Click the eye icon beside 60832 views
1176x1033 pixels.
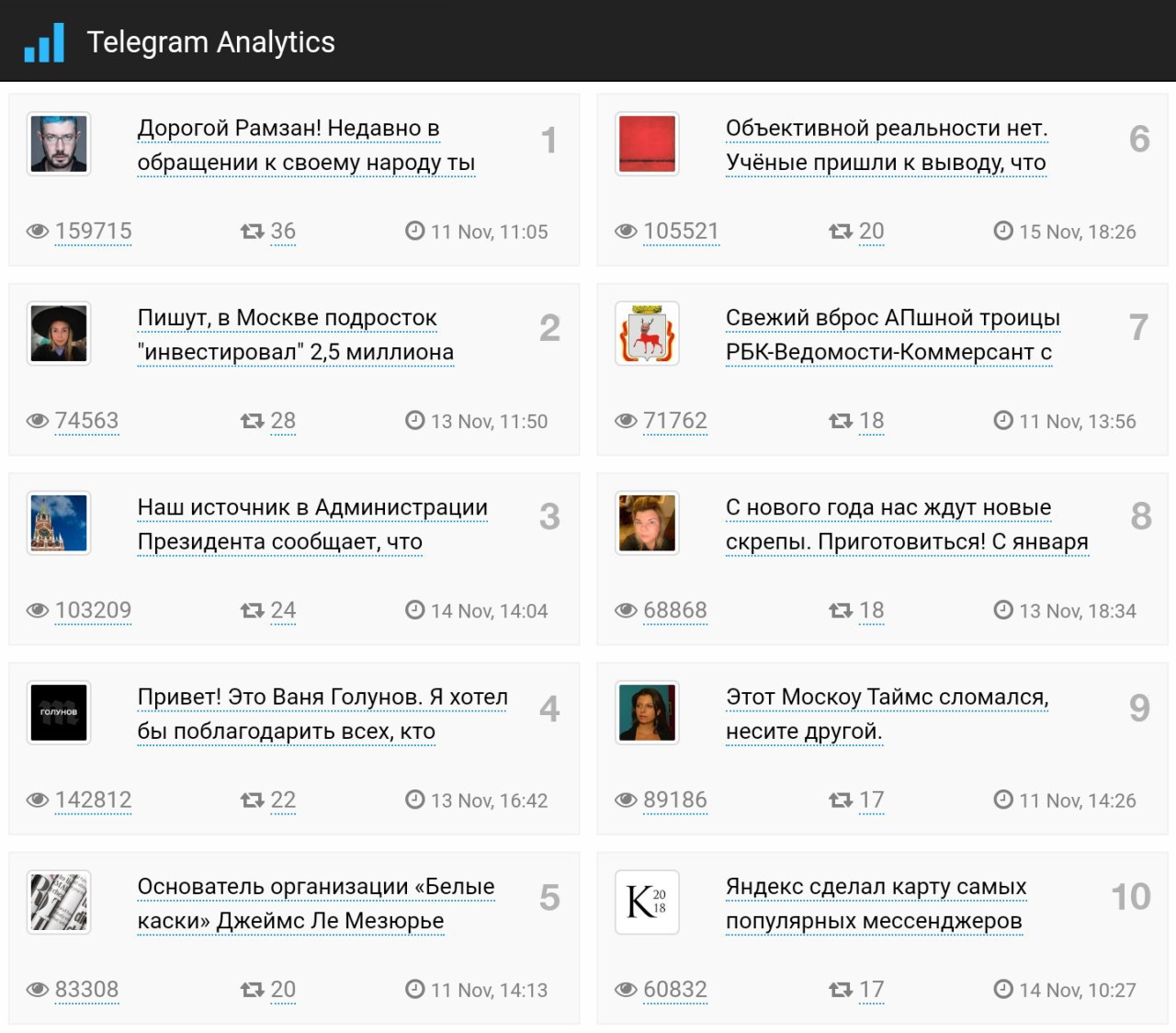click(626, 990)
